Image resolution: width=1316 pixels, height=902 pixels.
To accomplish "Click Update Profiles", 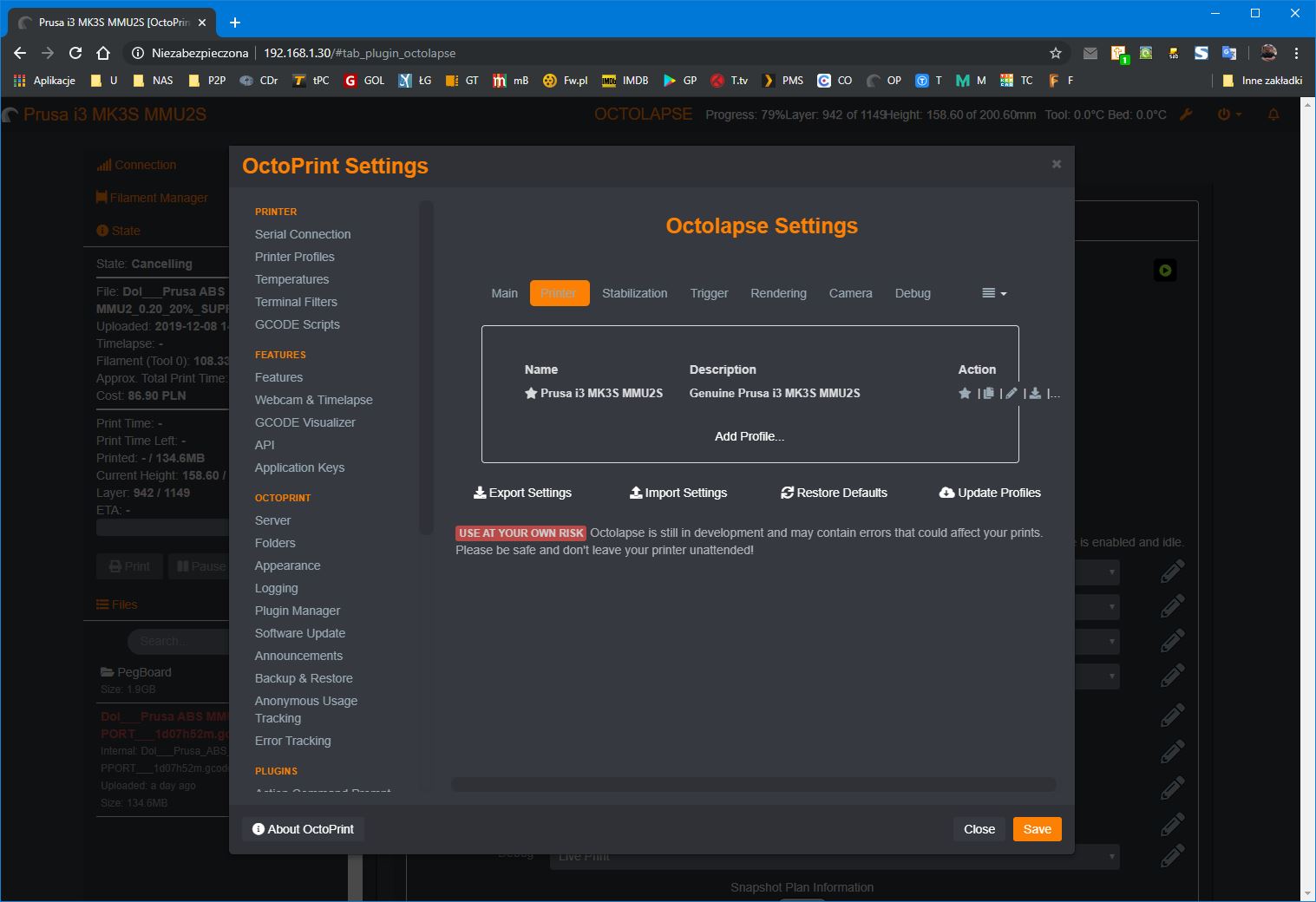I will pyautogui.click(x=990, y=493).
